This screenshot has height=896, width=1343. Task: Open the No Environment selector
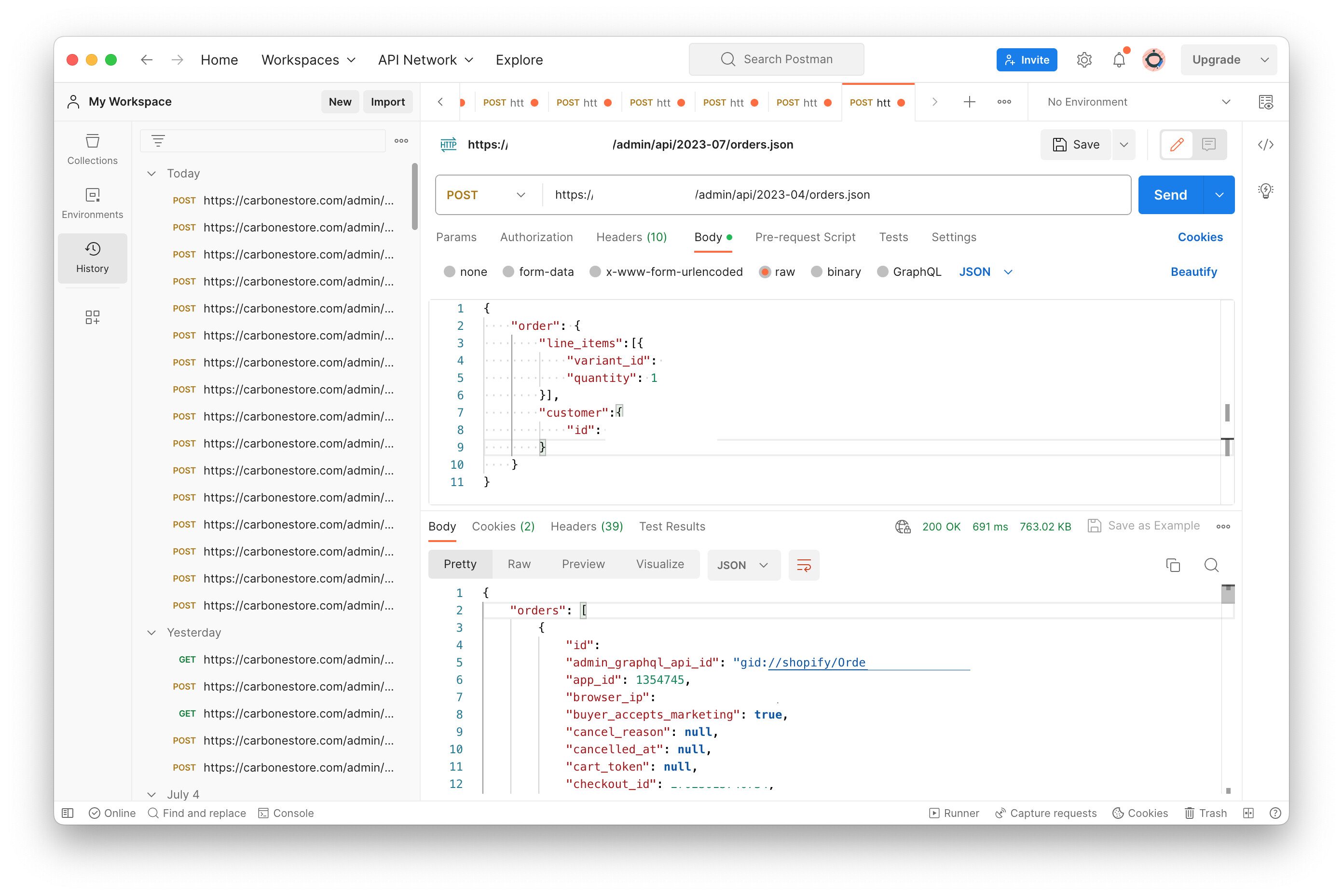coord(1137,102)
